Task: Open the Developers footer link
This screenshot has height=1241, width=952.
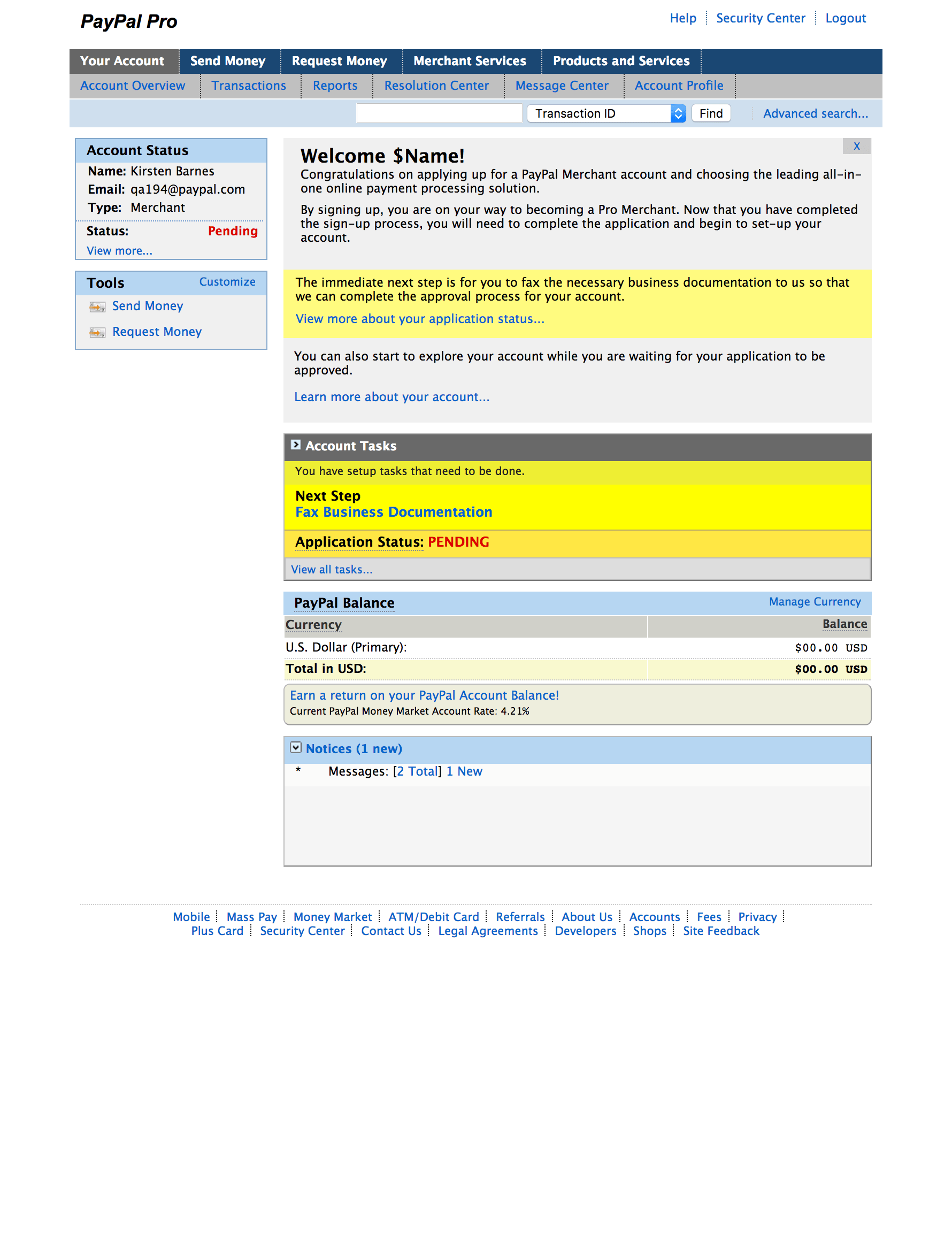Action: (x=585, y=931)
